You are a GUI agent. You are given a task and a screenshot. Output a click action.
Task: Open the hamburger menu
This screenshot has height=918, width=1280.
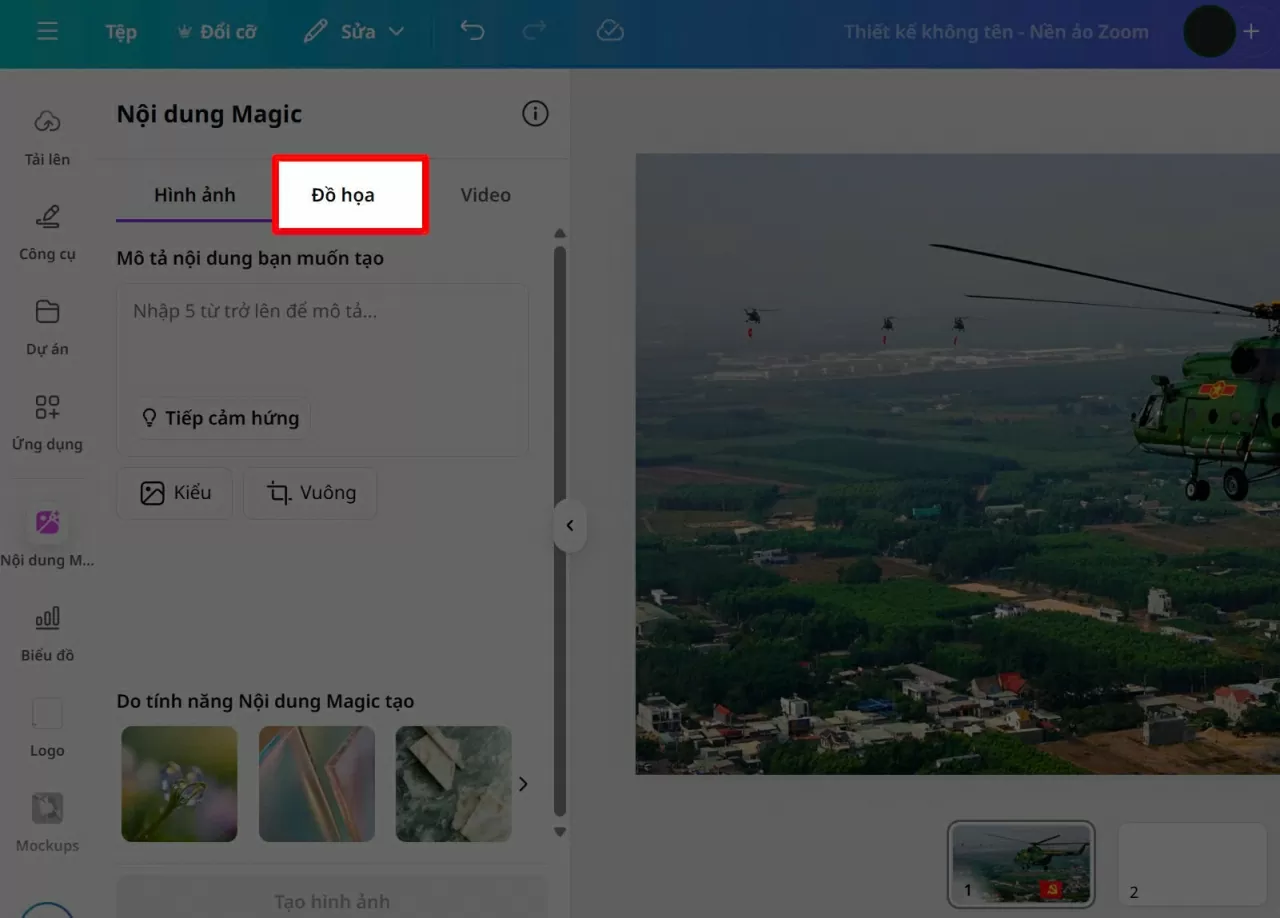[x=47, y=29]
